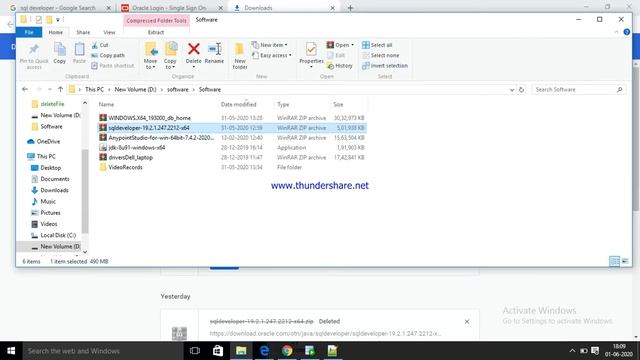The height and width of the screenshot is (360, 640).
Task: Collapse the ribbon with chevron
Action: click(x=616, y=32)
